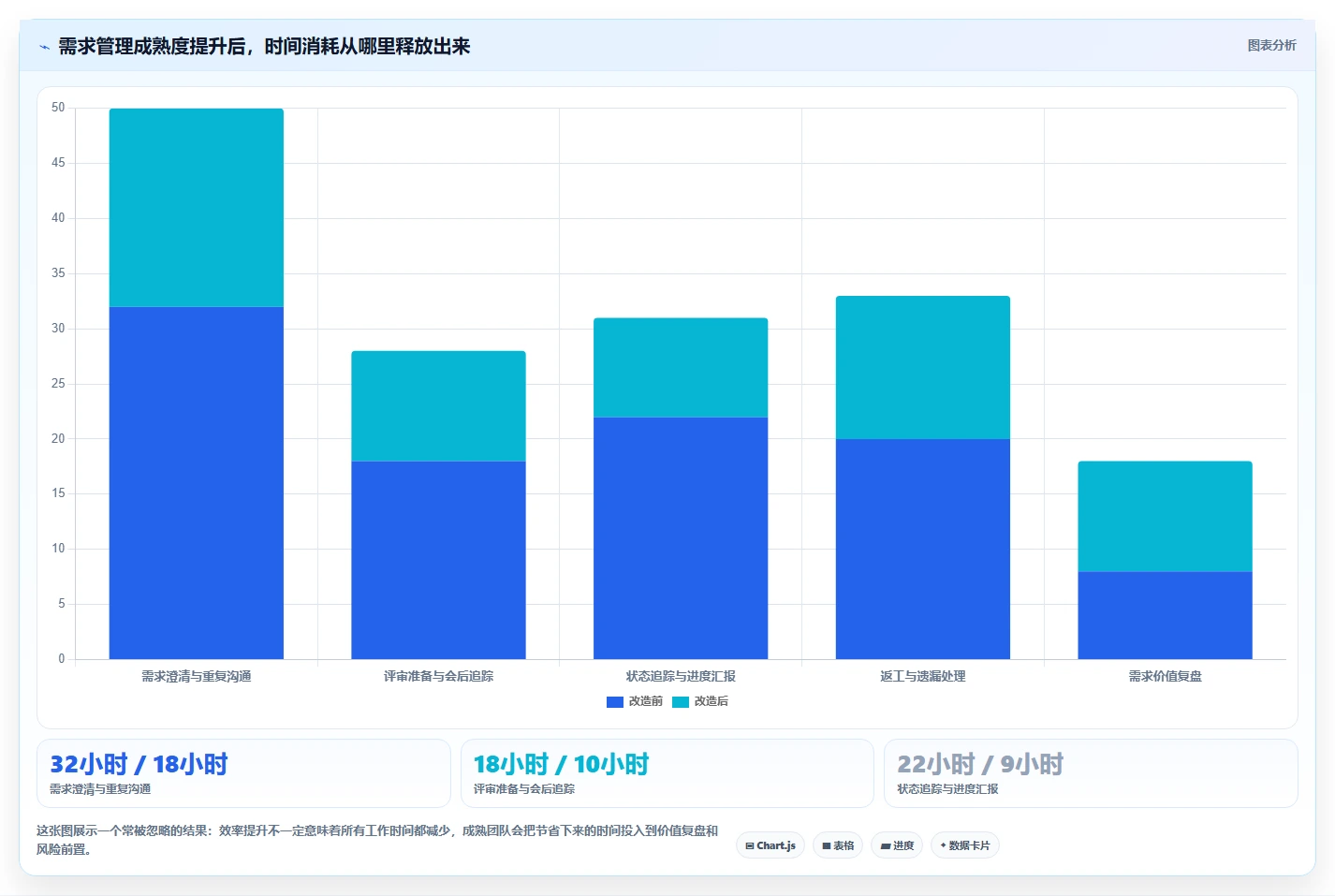The height and width of the screenshot is (896, 1335).
Task: Click the blue 改造前 bar for 需求澄清与重复沟通
Action: coord(197,483)
